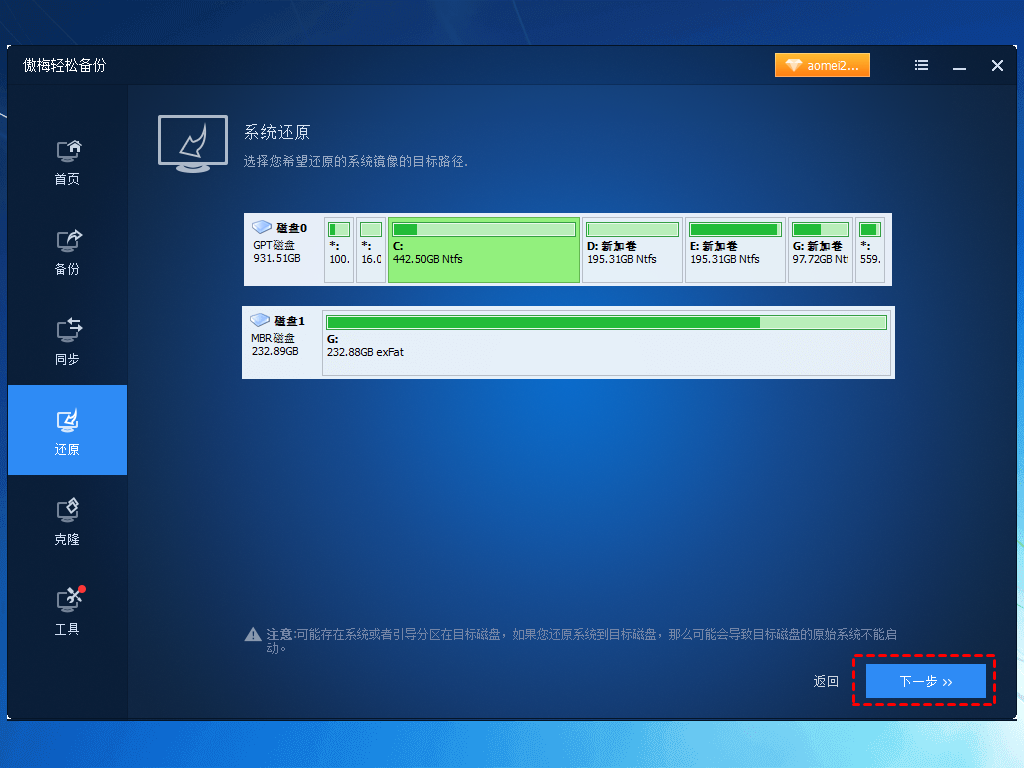
Task: Select the first 100MB unnamed partition
Action: pyautogui.click(x=339, y=250)
